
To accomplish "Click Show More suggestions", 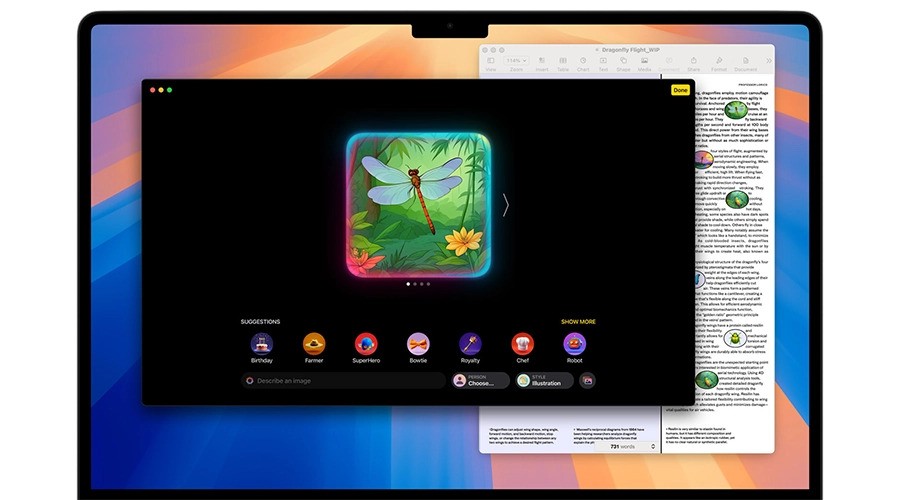I will [578, 321].
